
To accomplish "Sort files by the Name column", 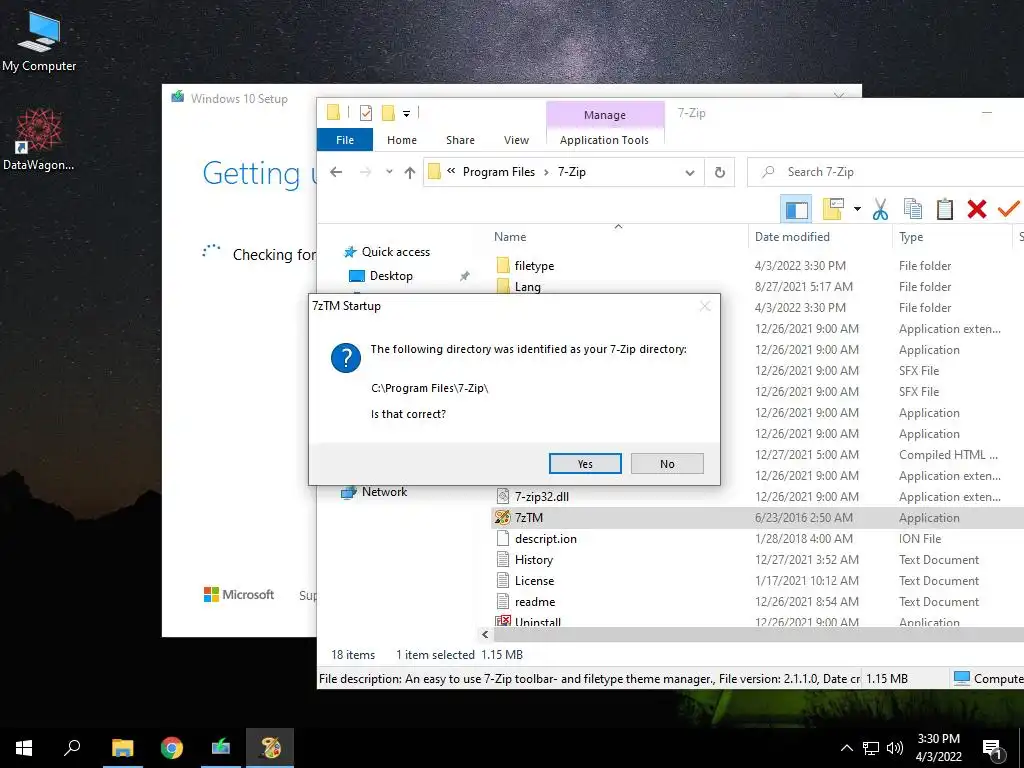I will pyautogui.click(x=510, y=237).
